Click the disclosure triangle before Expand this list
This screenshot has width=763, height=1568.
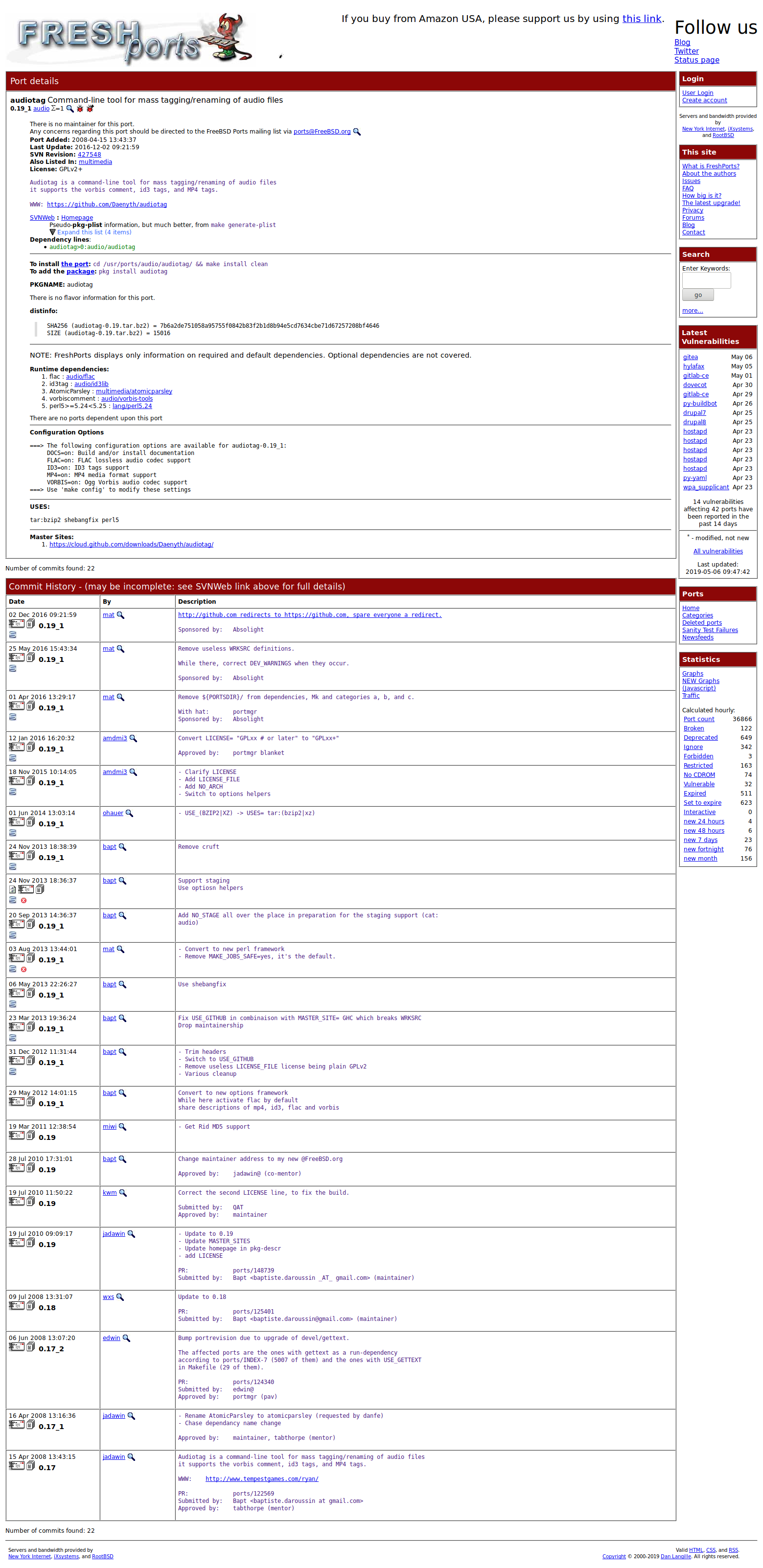[x=52, y=232]
